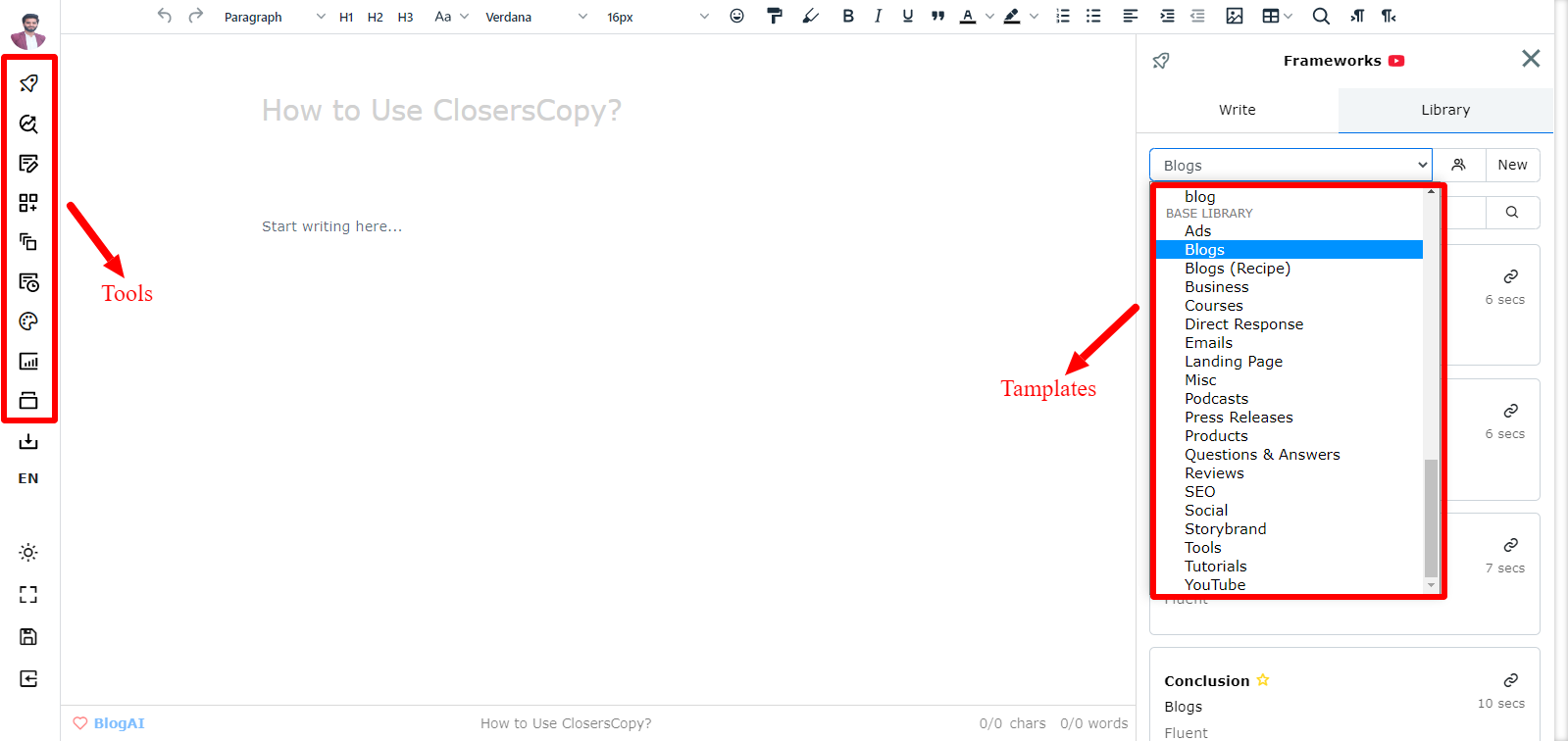Open the Verdana font family dropdown

click(536, 17)
